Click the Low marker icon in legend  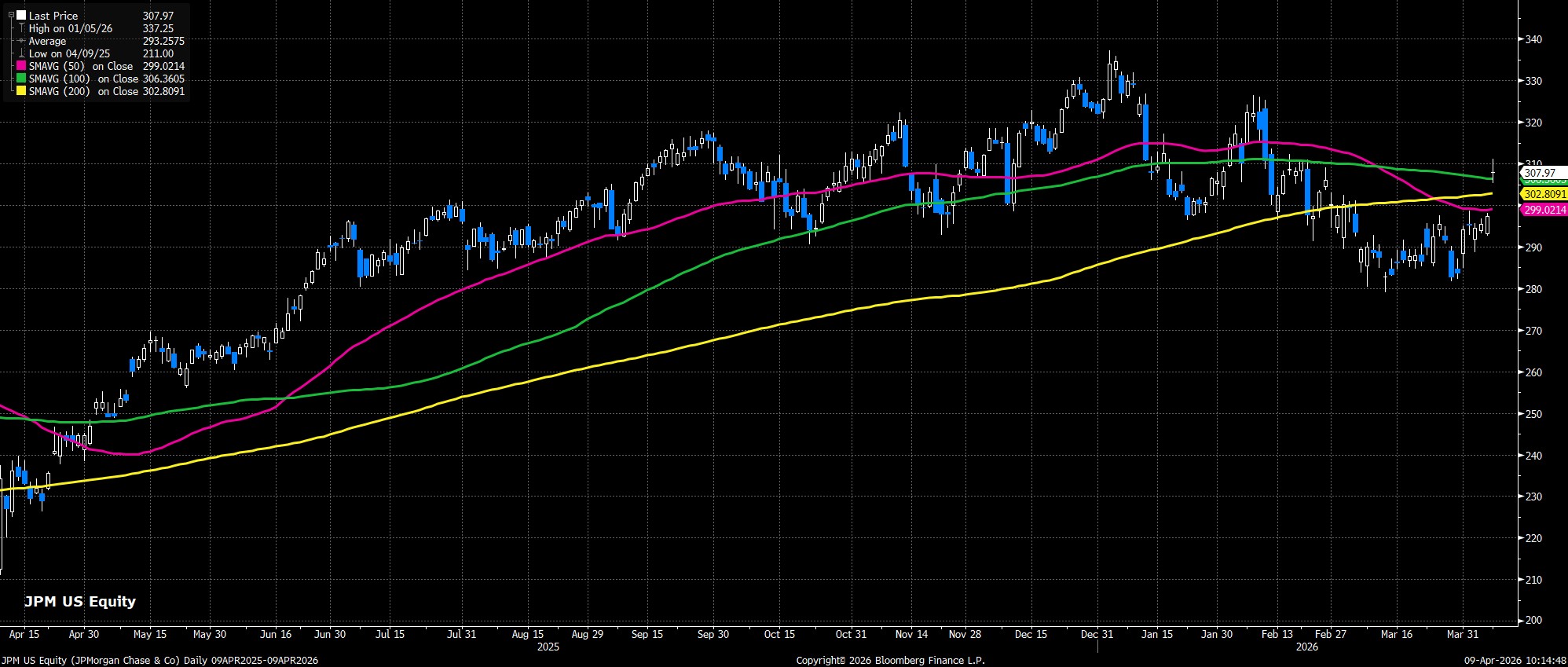[22, 53]
